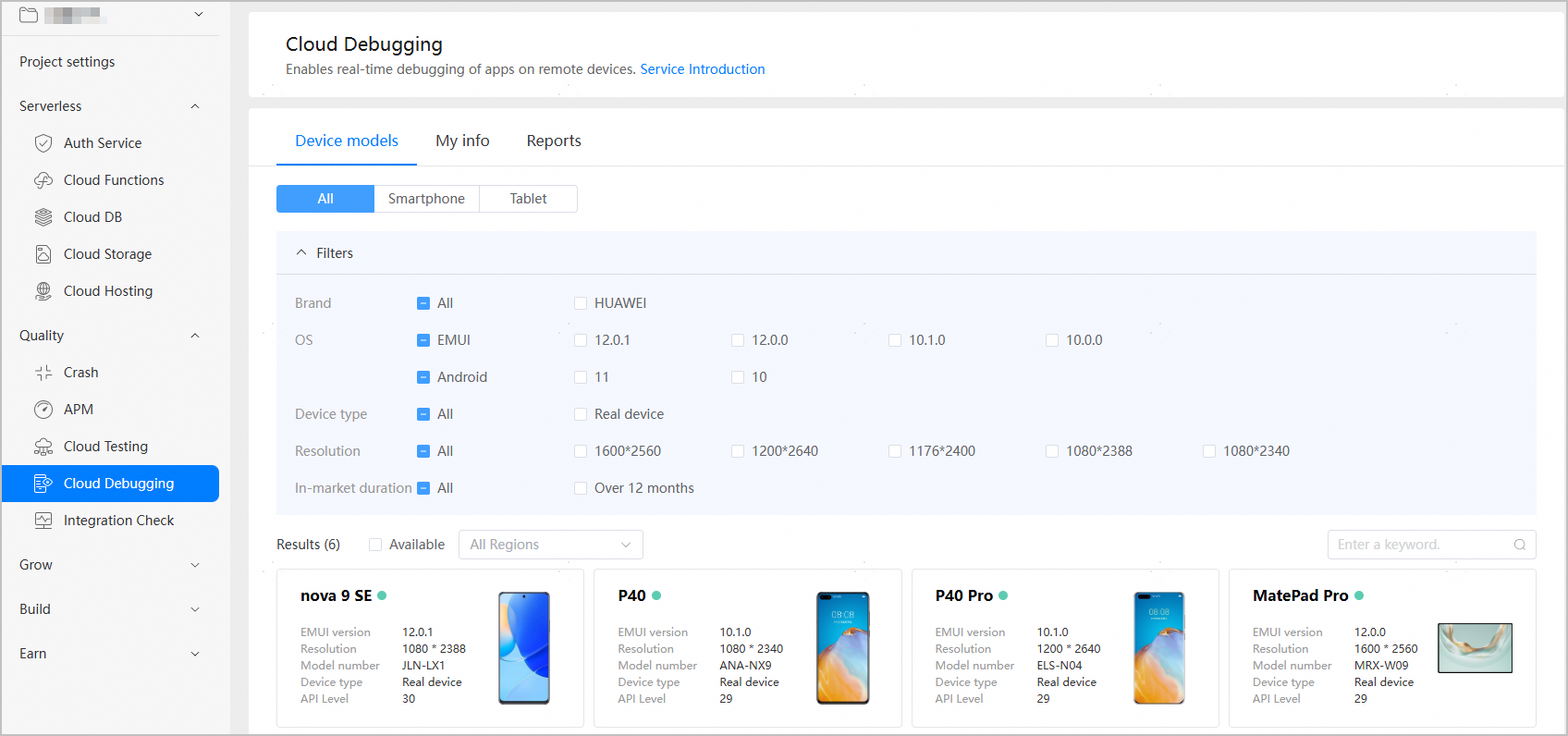Click the keyword search magnifier icon
Image resolution: width=1568 pixels, height=736 pixels.
(1520, 545)
